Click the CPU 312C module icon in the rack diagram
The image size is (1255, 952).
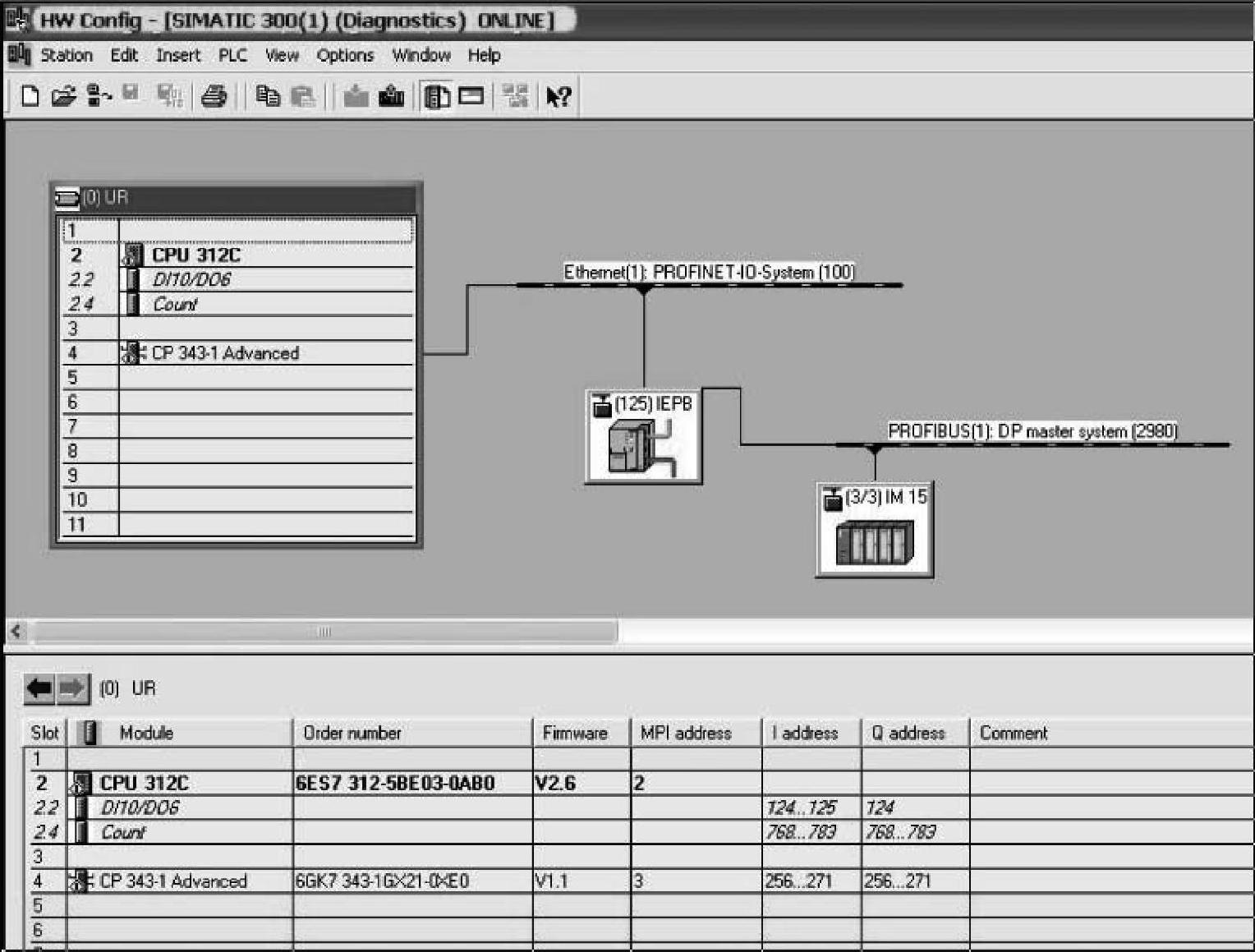click(133, 255)
